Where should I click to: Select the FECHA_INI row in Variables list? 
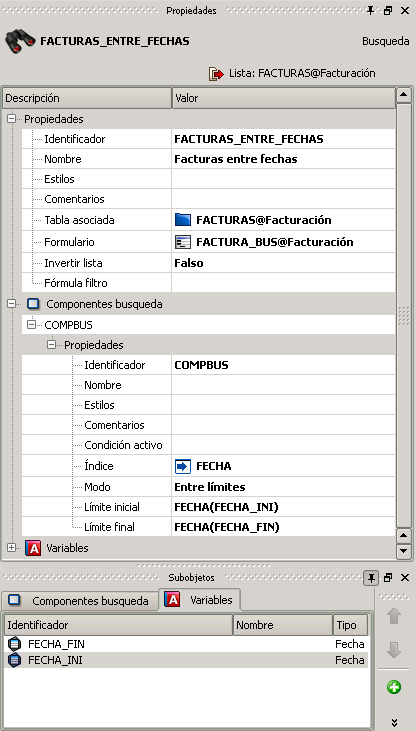click(187, 660)
